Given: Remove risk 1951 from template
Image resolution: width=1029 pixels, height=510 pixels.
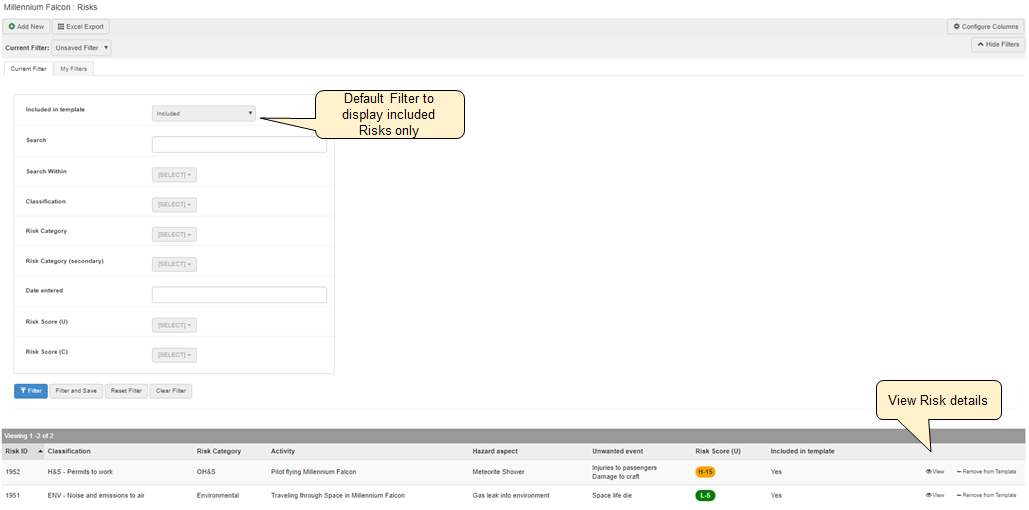Looking at the screenshot, I should [x=986, y=495].
